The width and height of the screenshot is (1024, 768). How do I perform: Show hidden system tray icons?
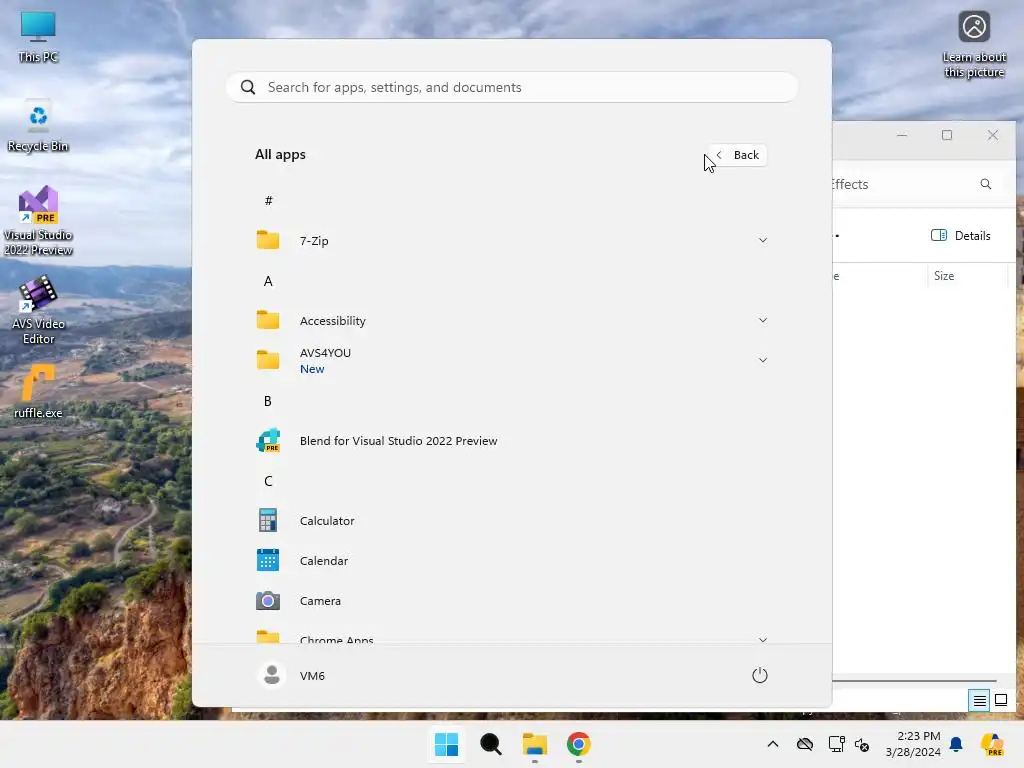(x=773, y=744)
